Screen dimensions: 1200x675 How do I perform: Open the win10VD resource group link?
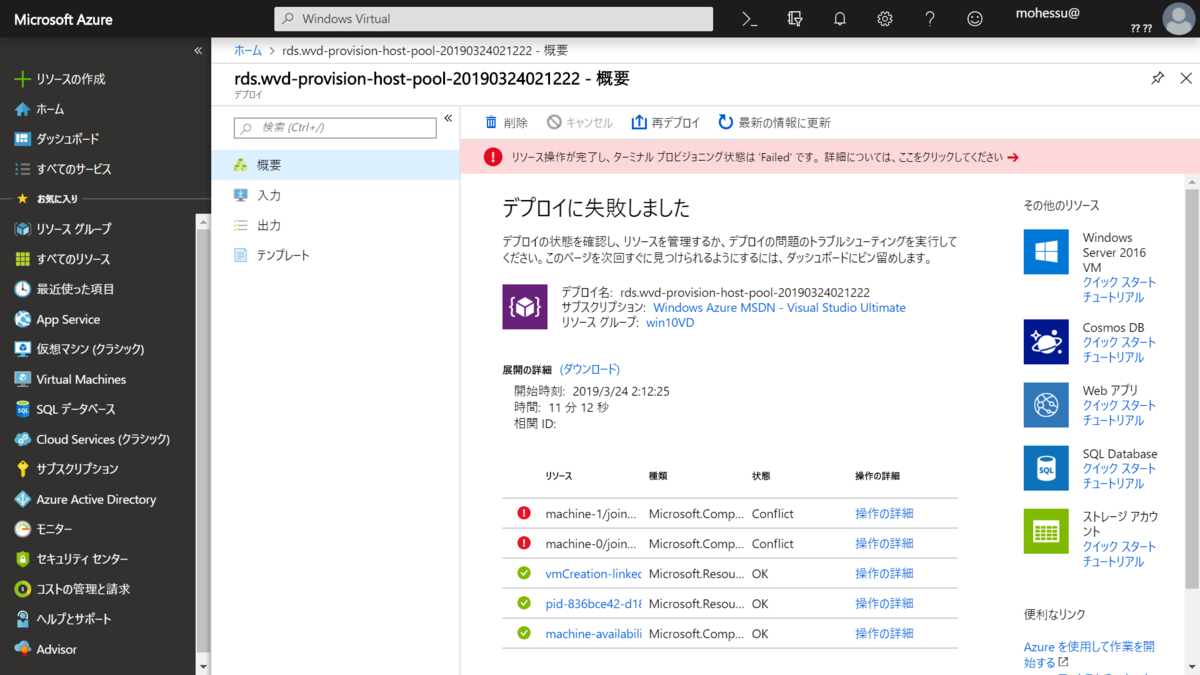(670, 323)
